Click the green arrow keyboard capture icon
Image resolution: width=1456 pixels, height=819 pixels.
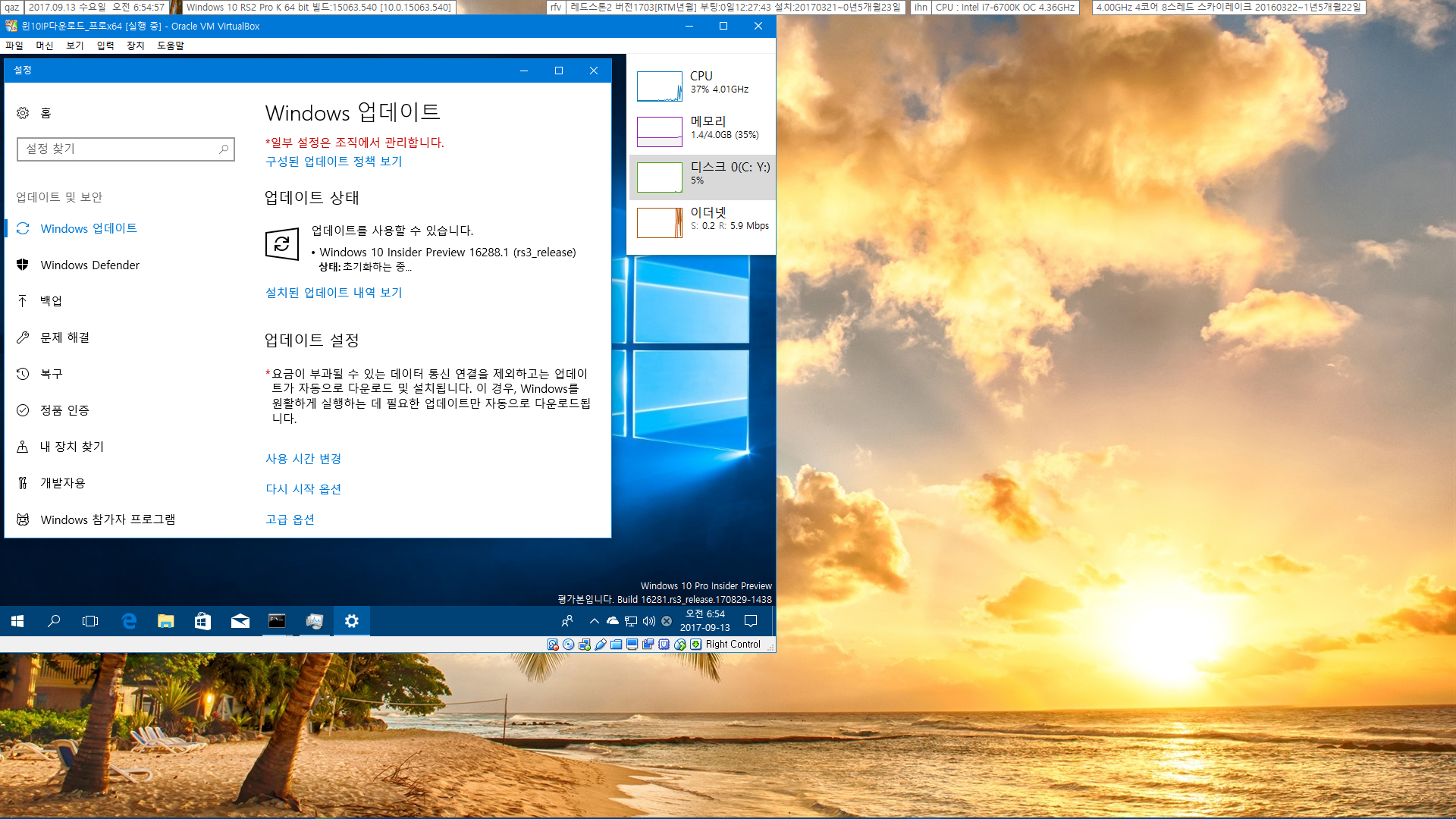point(695,645)
